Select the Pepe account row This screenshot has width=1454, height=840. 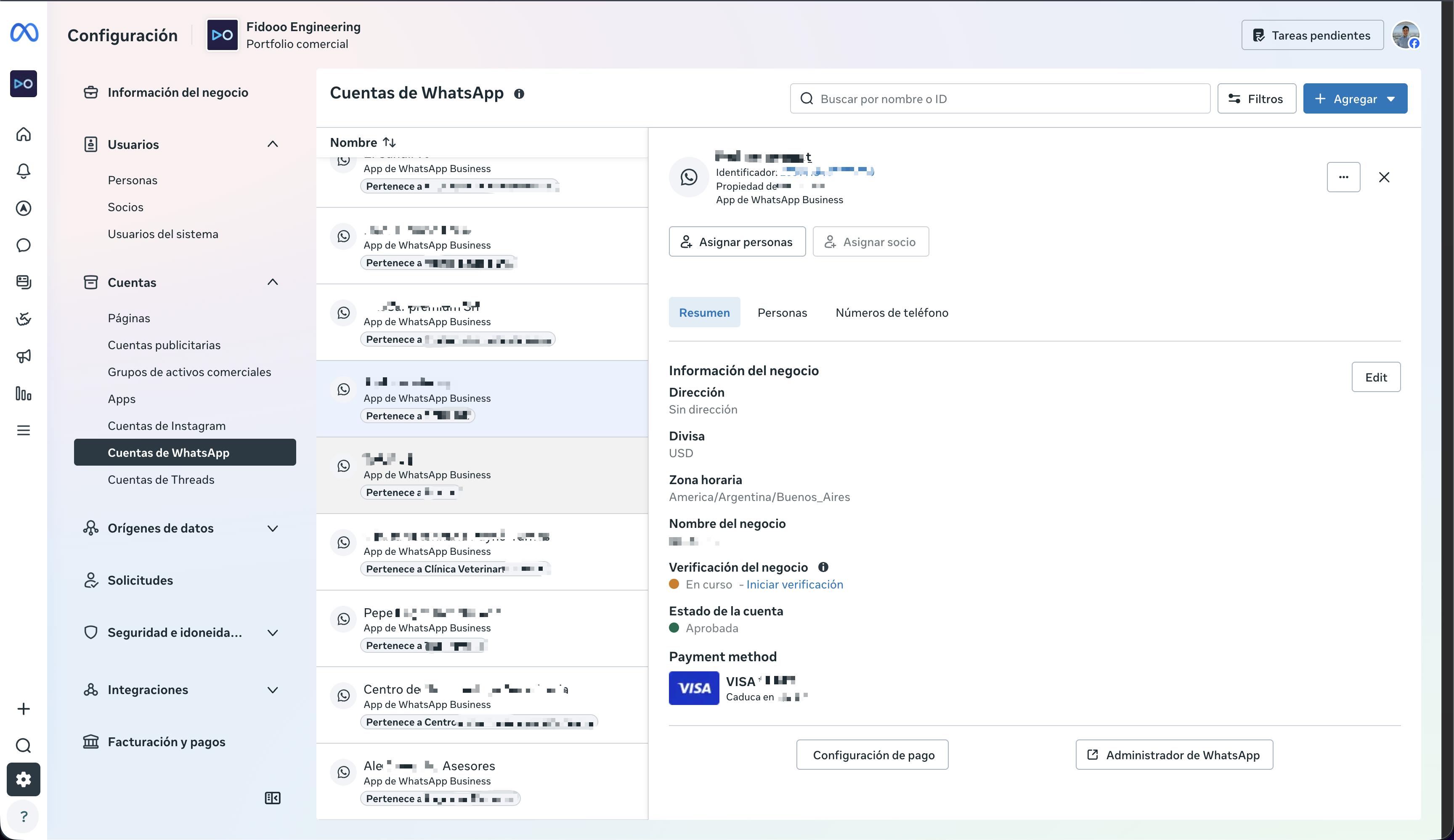pos(482,628)
